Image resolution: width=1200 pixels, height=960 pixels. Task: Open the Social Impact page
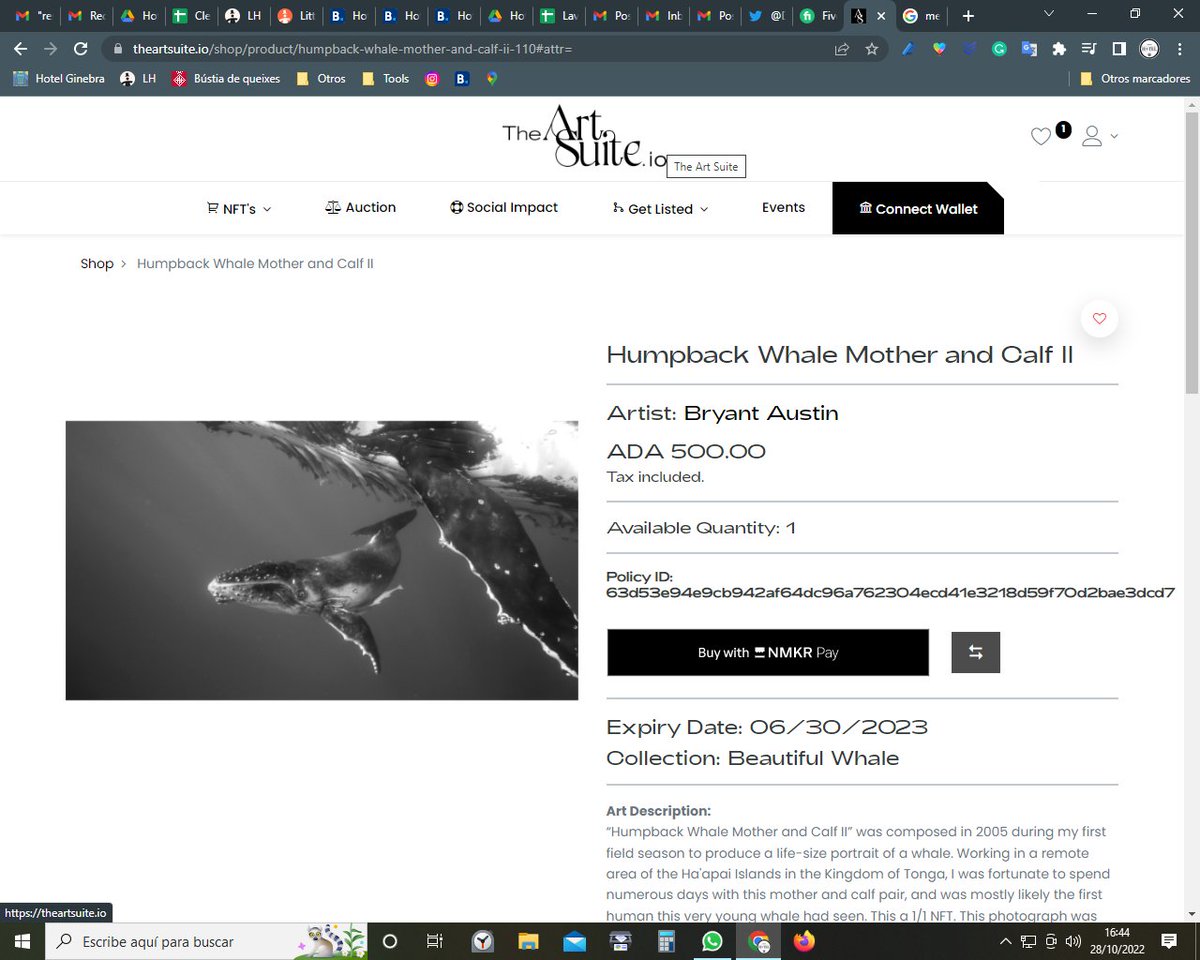point(504,207)
